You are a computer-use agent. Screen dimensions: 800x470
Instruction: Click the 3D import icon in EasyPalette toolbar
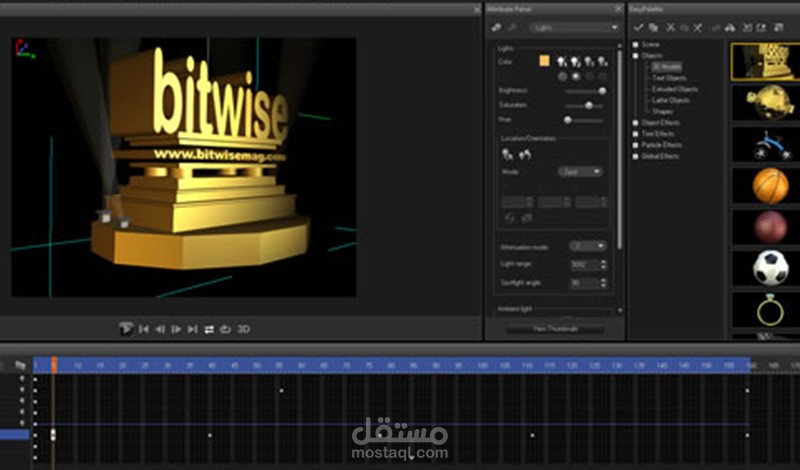click(x=747, y=28)
